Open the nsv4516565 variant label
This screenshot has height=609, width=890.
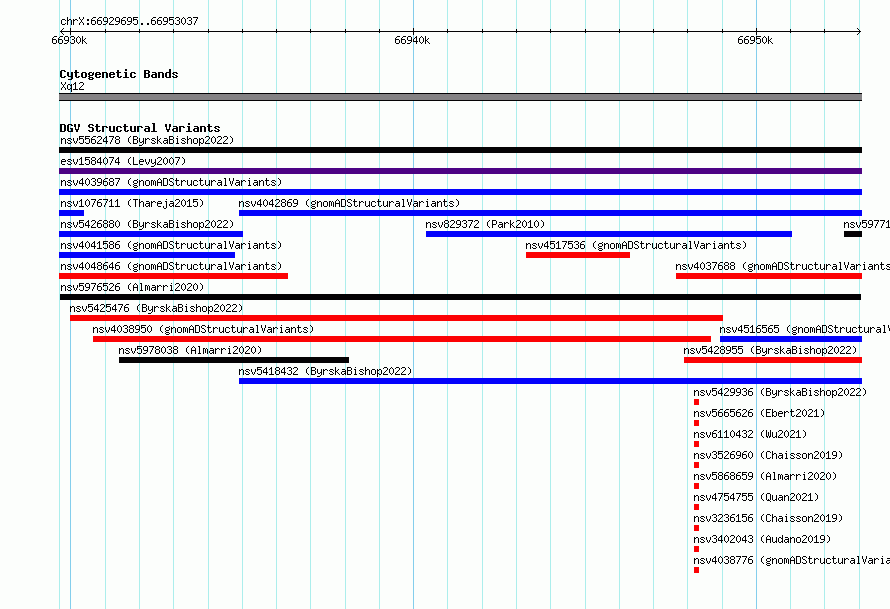[805, 329]
